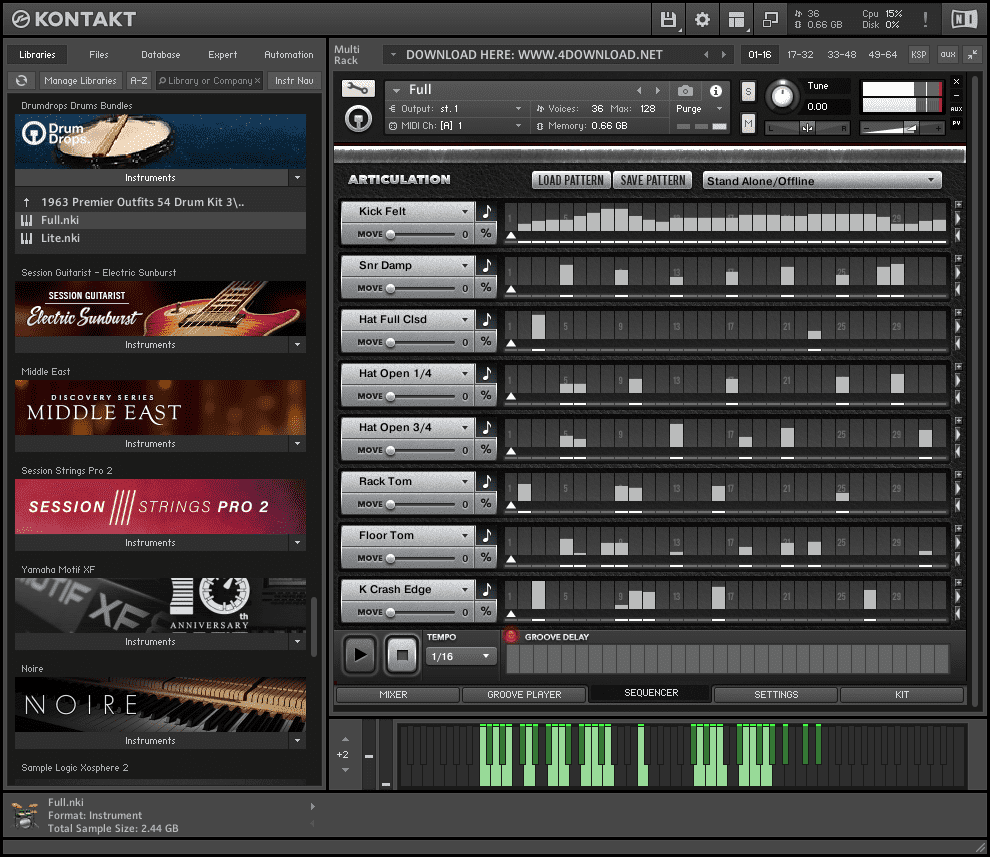Click camera snapshot icon
This screenshot has width=990, height=857.
685,91
